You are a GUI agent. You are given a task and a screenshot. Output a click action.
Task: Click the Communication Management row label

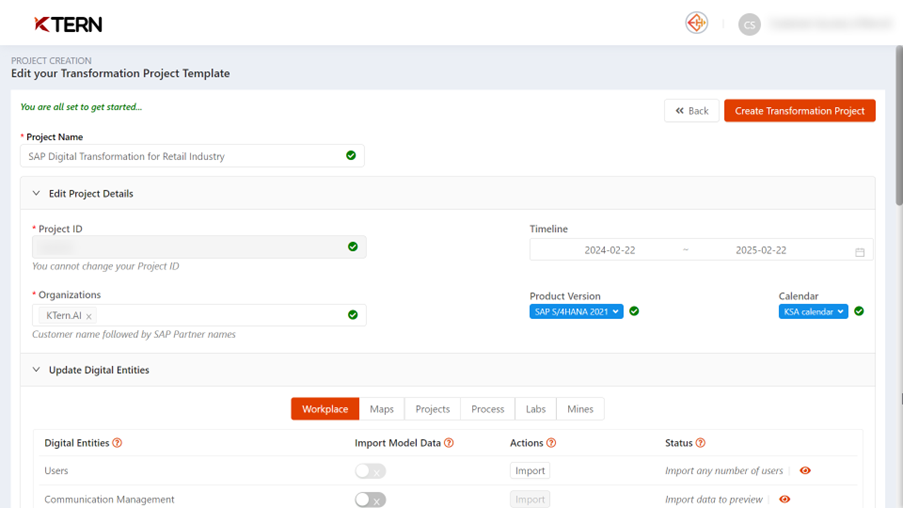[109, 499]
